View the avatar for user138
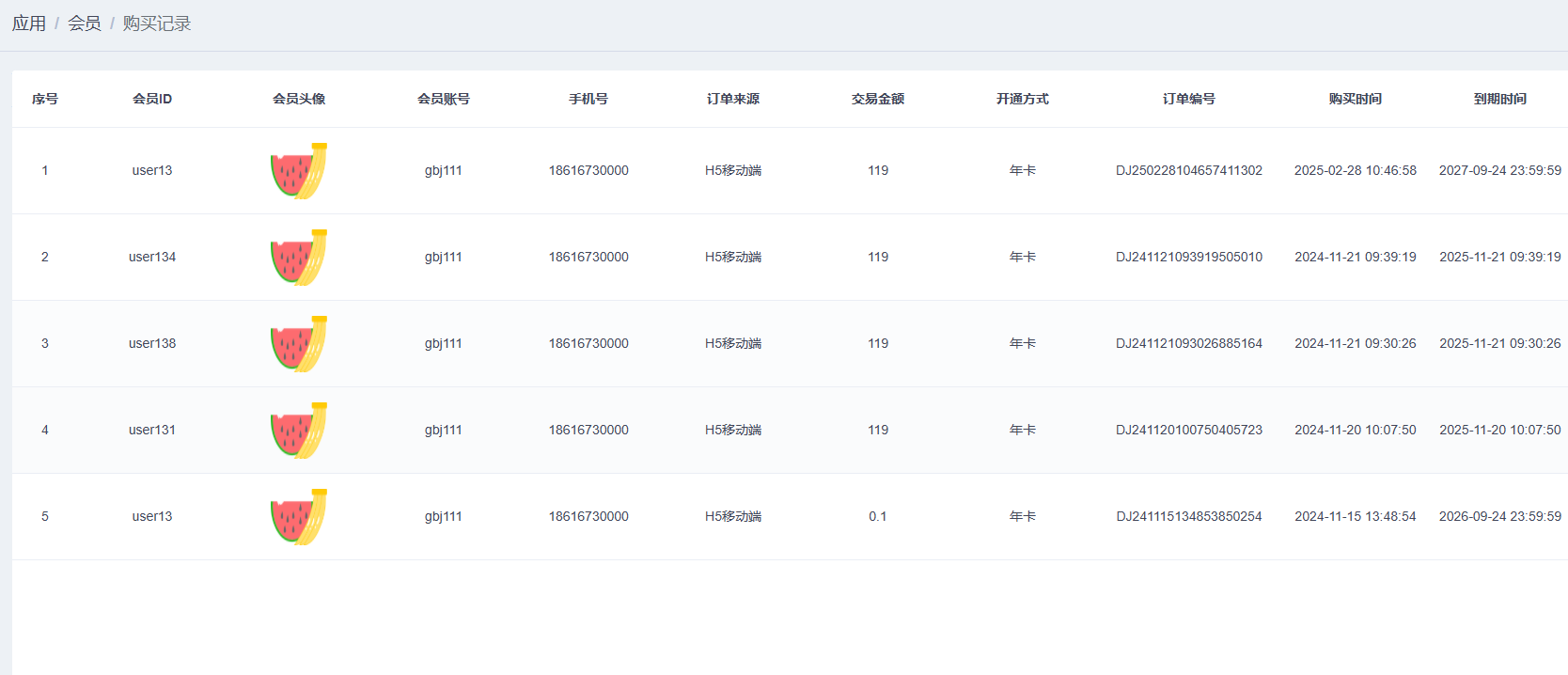The height and width of the screenshot is (675, 1568). pos(299,344)
